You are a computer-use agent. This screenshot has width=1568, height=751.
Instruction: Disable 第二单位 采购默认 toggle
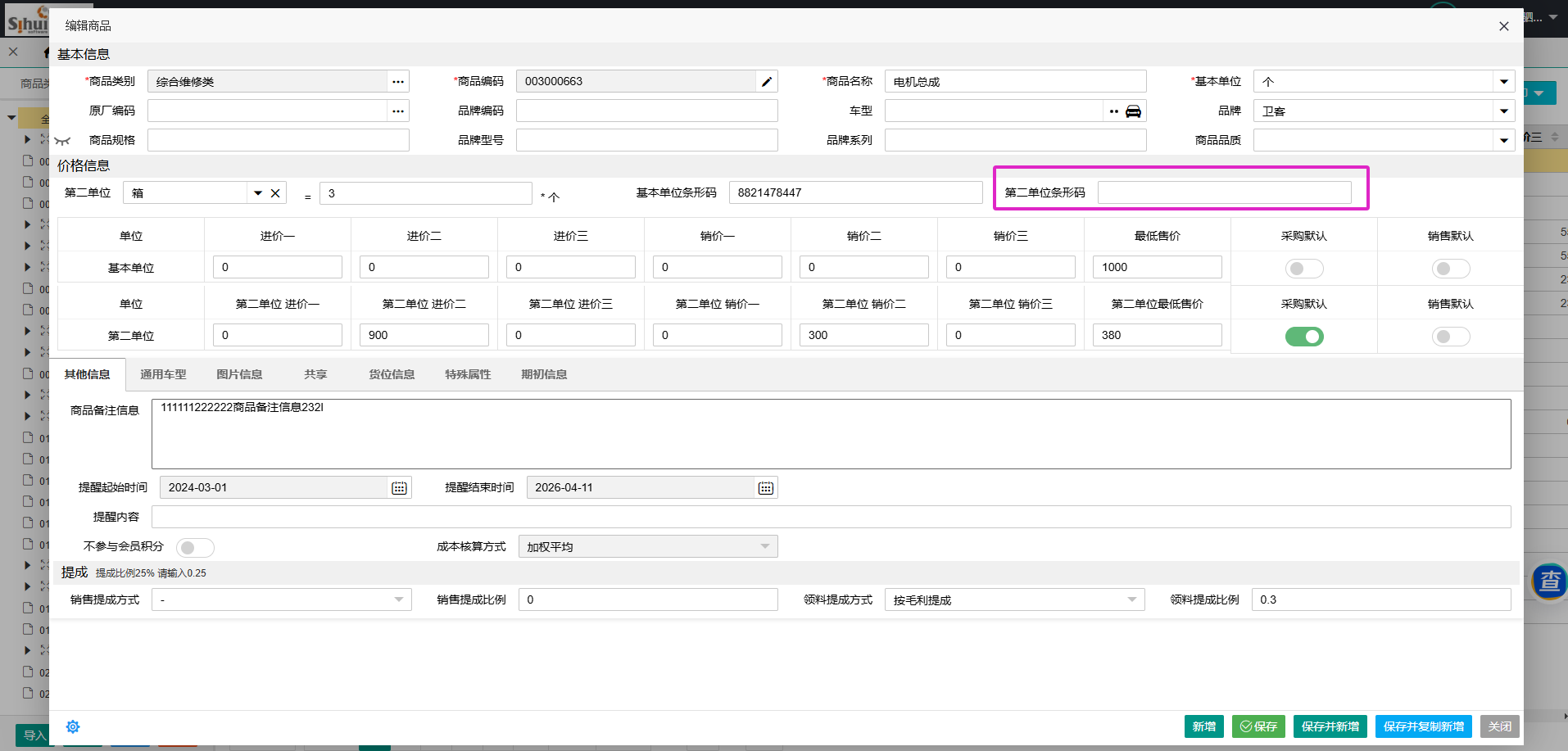click(x=1303, y=337)
